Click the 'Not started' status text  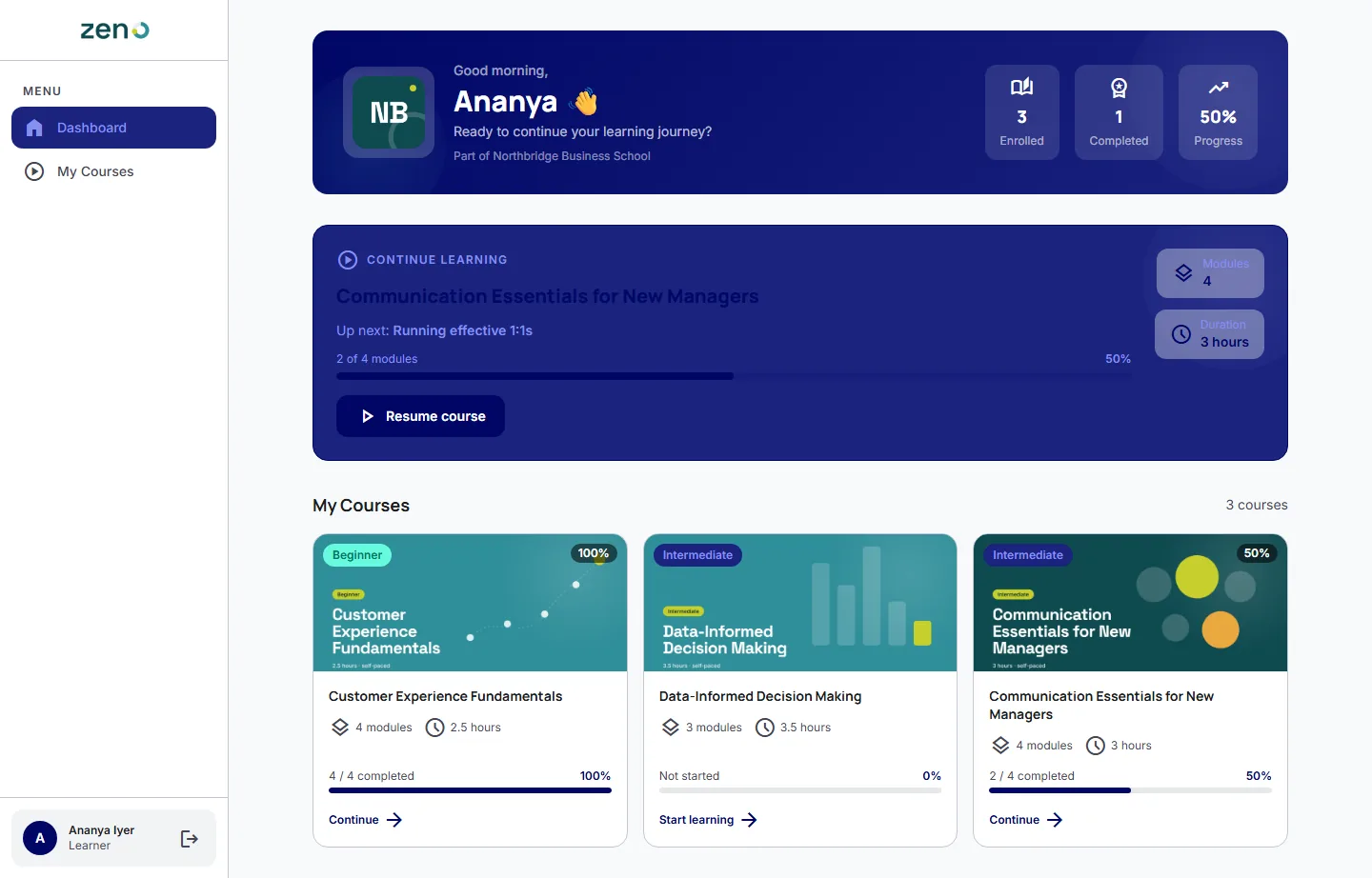click(689, 776)
